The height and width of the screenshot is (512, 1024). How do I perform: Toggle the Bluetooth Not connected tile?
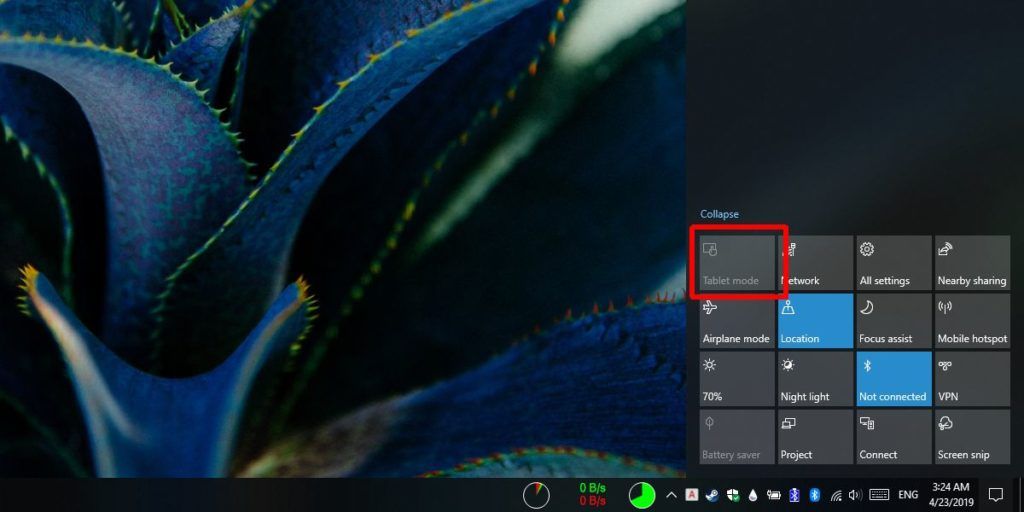[x=893, y=379]
